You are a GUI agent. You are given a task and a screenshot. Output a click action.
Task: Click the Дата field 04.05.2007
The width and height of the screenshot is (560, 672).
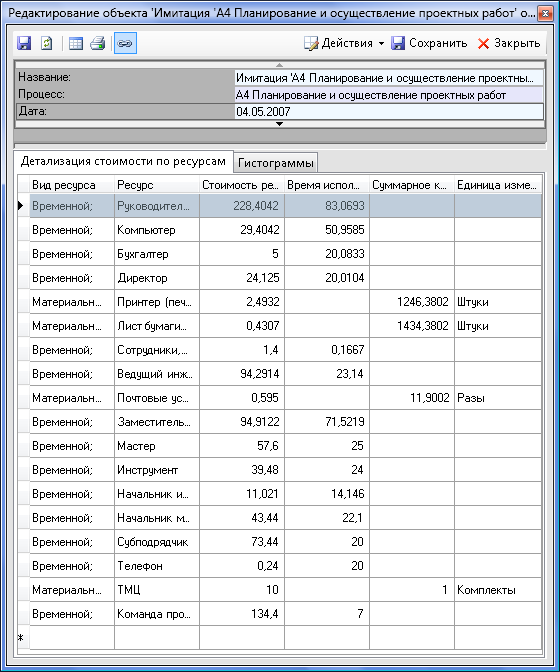[x=389, y=112]
